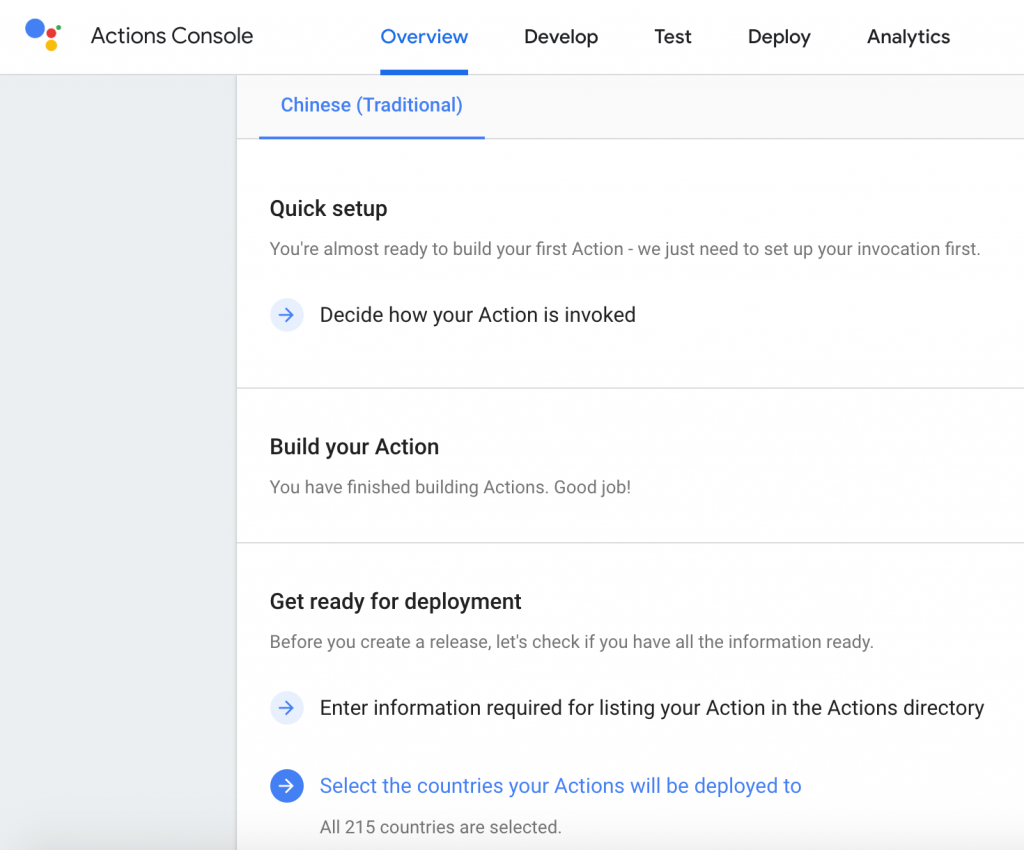1024x850 pixels.
Task: Click the Actions Console title
Action: tap(172, 36)
